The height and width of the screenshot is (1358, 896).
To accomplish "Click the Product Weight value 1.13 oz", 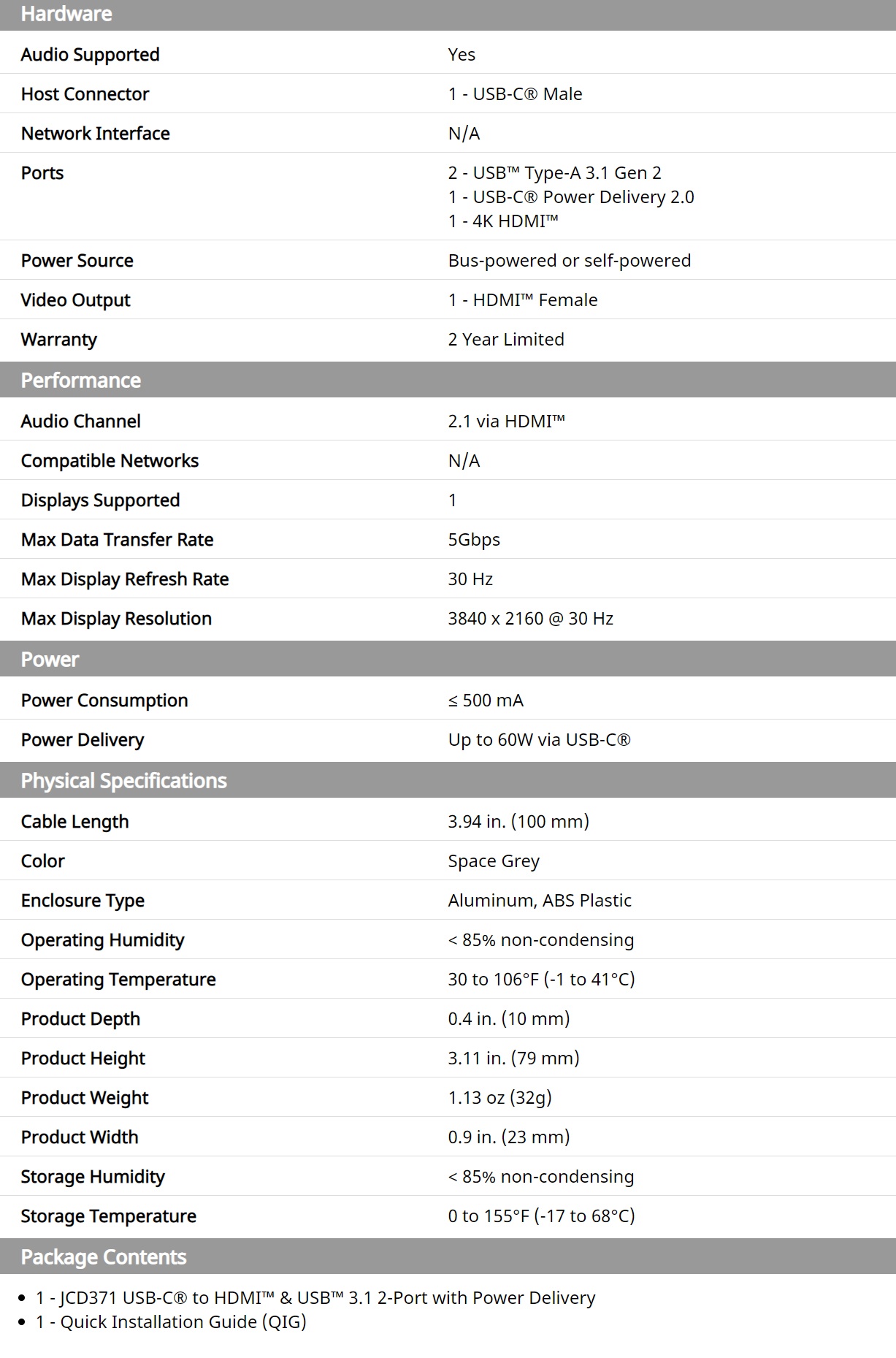I will point(499,1097).
